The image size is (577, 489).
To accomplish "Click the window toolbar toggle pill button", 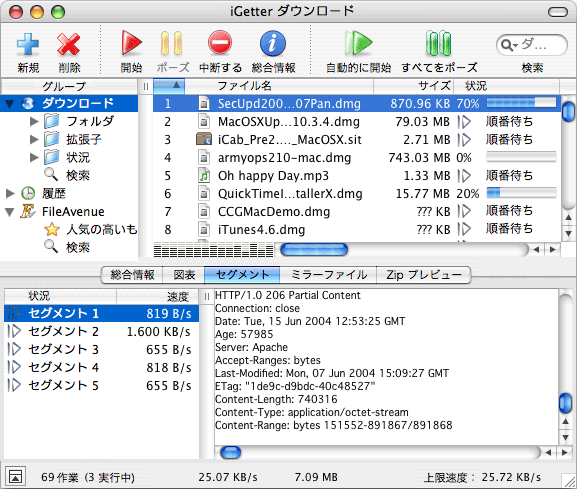I will 558,12.
